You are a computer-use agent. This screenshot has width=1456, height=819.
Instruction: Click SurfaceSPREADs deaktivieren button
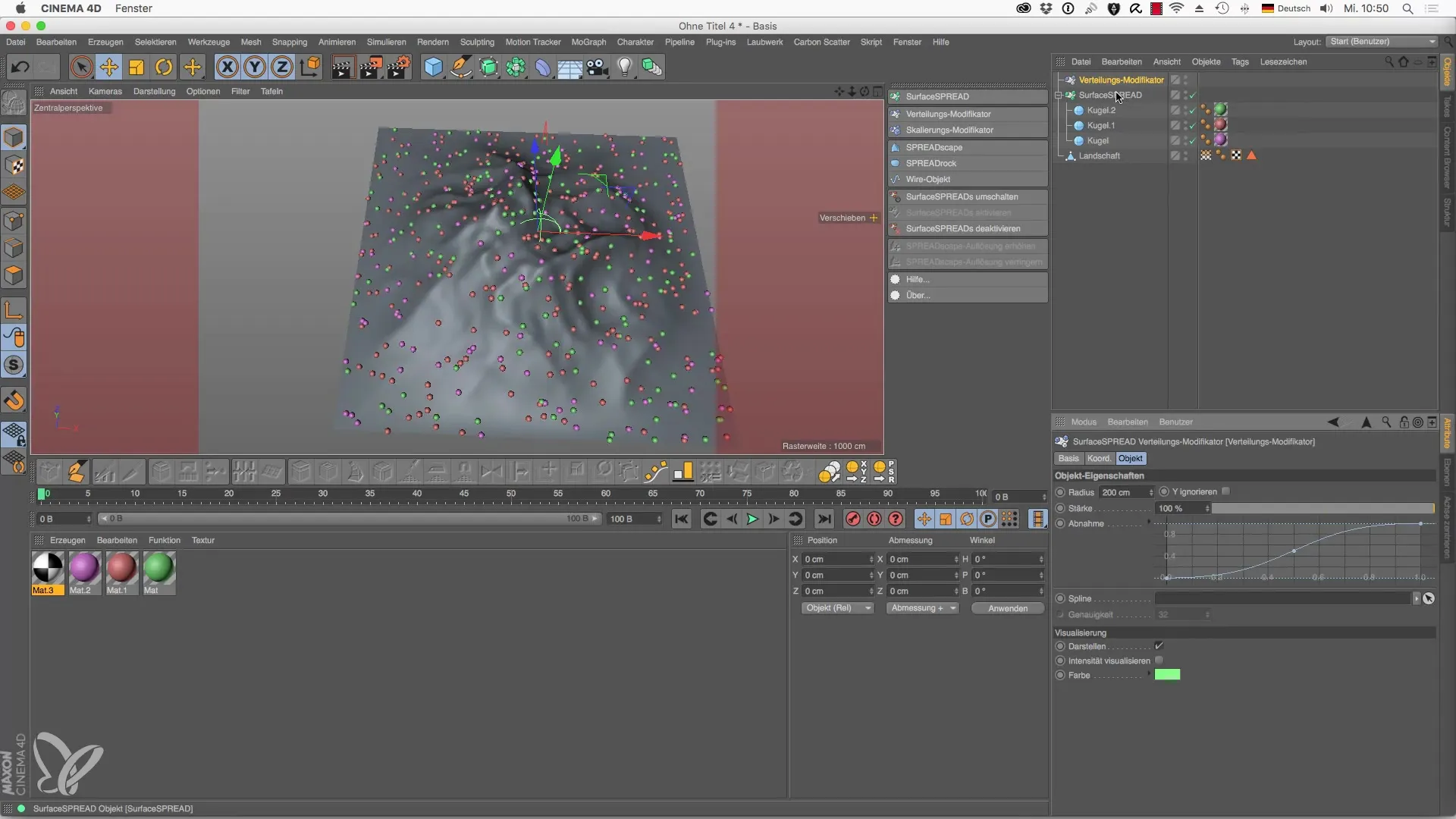point(968,228)
